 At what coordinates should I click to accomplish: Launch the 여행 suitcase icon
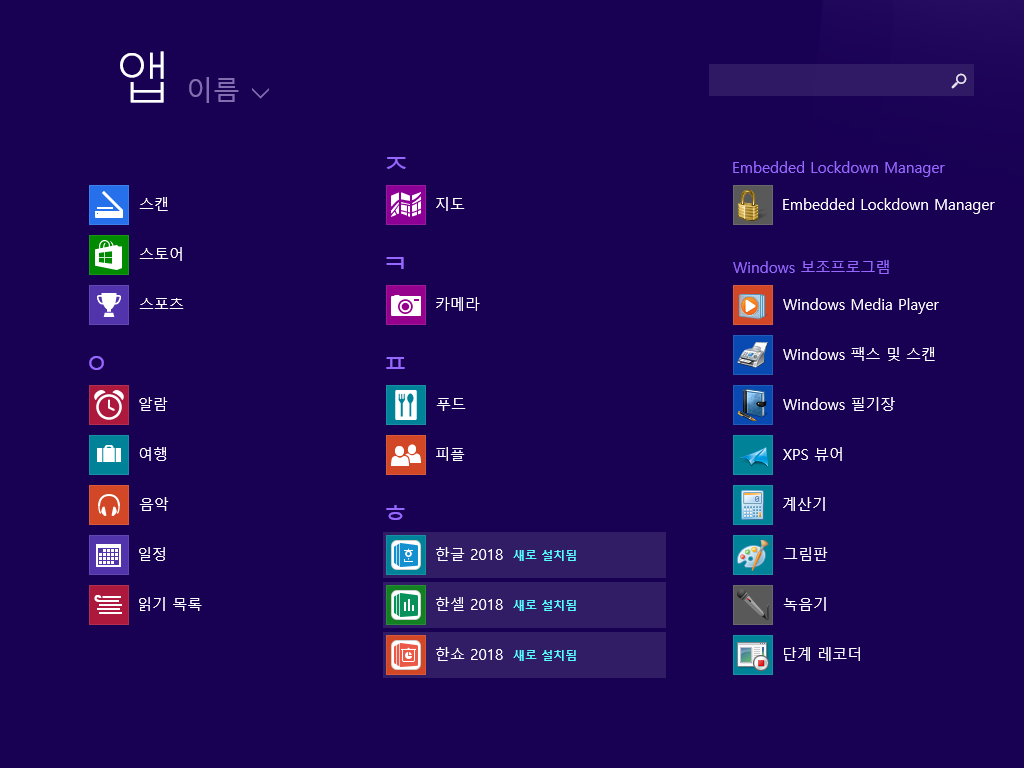point(108,455)
